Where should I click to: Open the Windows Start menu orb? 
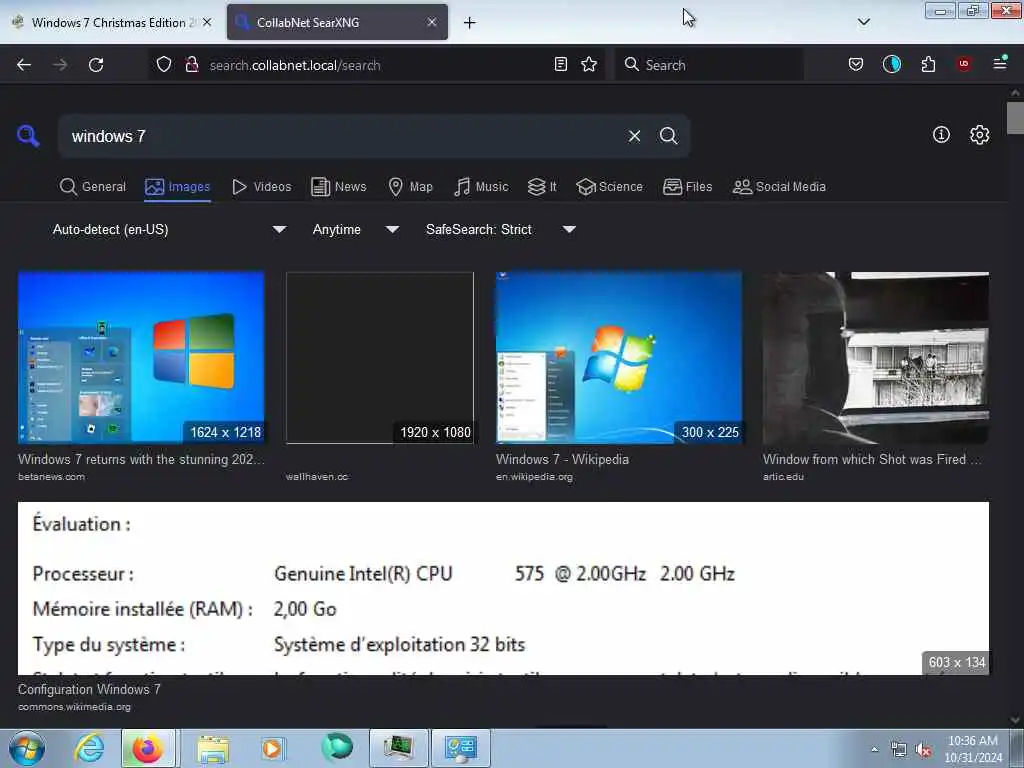[x=27, y=748]
